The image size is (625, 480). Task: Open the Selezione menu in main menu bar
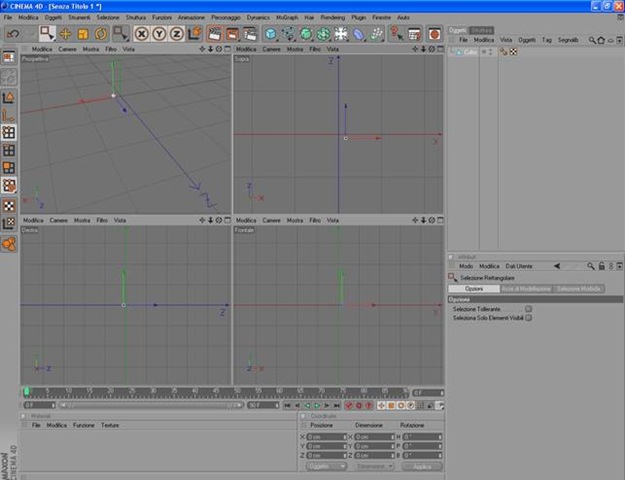[x=108, y=18]
